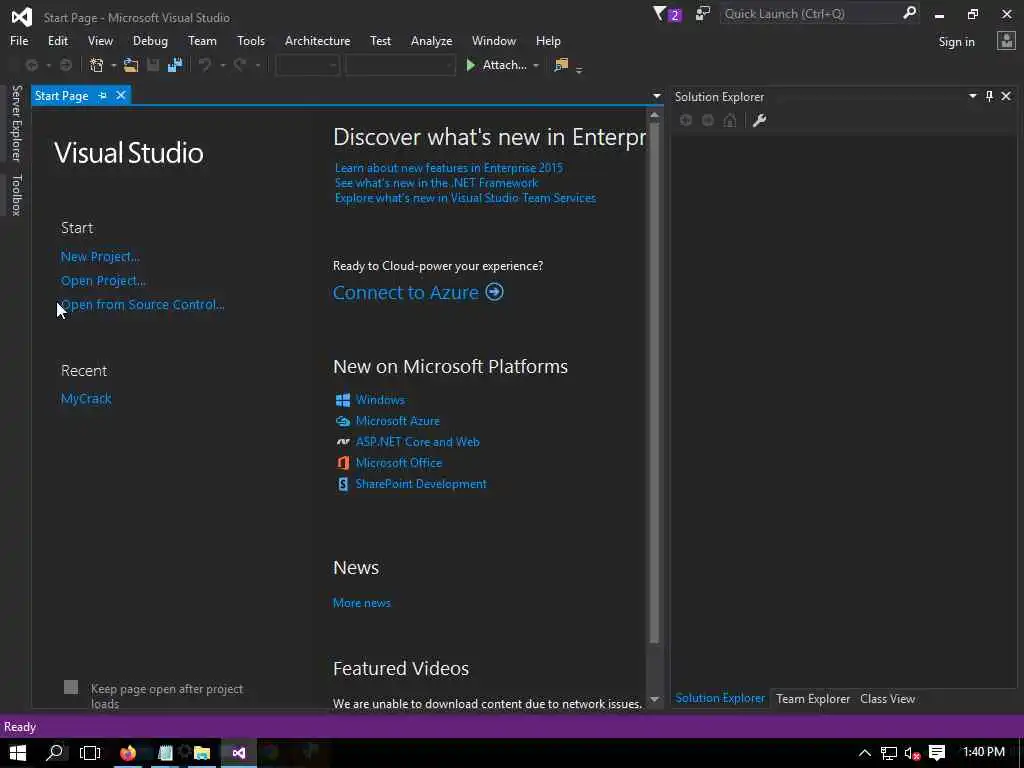The height and width of the screenshot is (768, 1024).
Task: Switch to the Team Explorer tab
Action: coord(813,698)
